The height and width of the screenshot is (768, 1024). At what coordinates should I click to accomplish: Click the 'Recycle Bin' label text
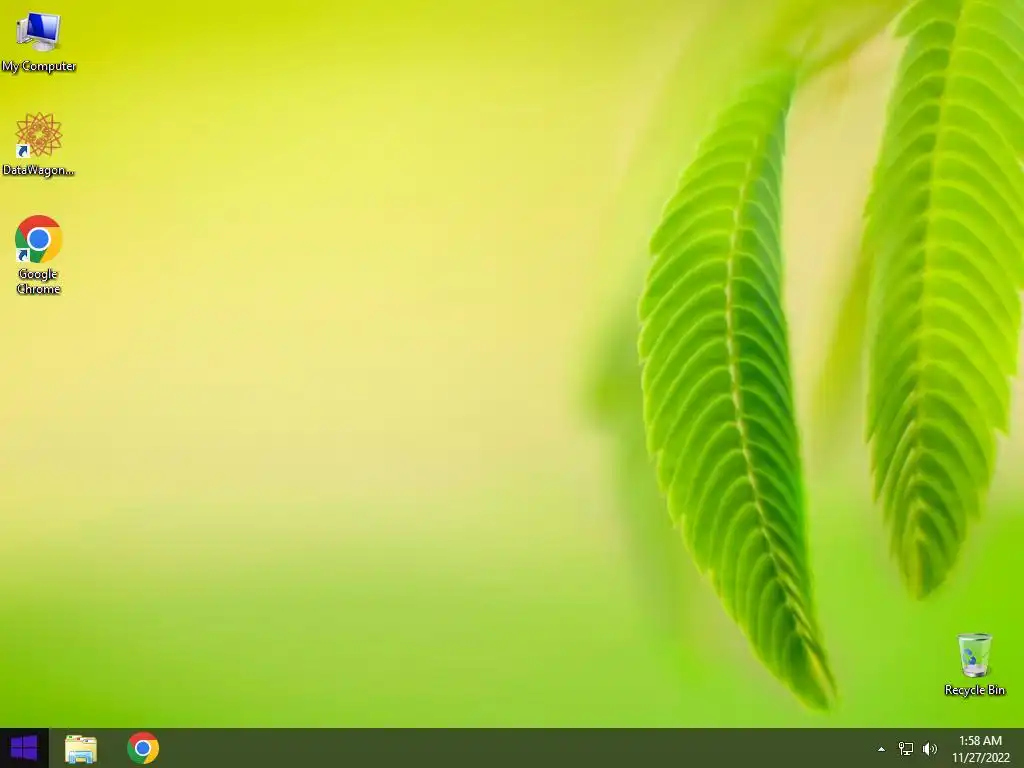(974, 690)
